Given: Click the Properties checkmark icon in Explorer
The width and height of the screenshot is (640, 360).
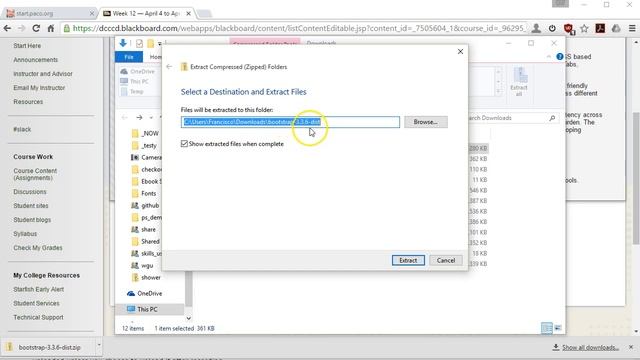Looking at the screenshot, I should (139, 43).
